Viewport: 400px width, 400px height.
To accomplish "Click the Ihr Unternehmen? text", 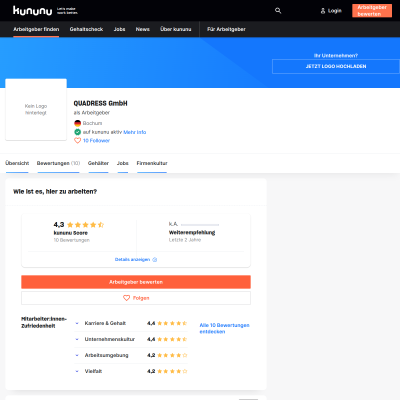I will [x=336, y=56].
